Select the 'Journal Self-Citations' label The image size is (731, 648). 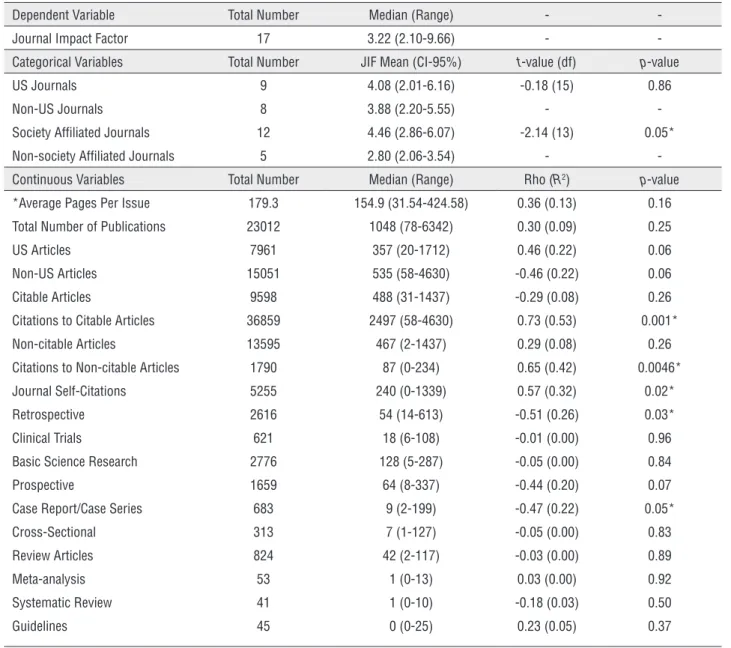click(x=69, y=391)
